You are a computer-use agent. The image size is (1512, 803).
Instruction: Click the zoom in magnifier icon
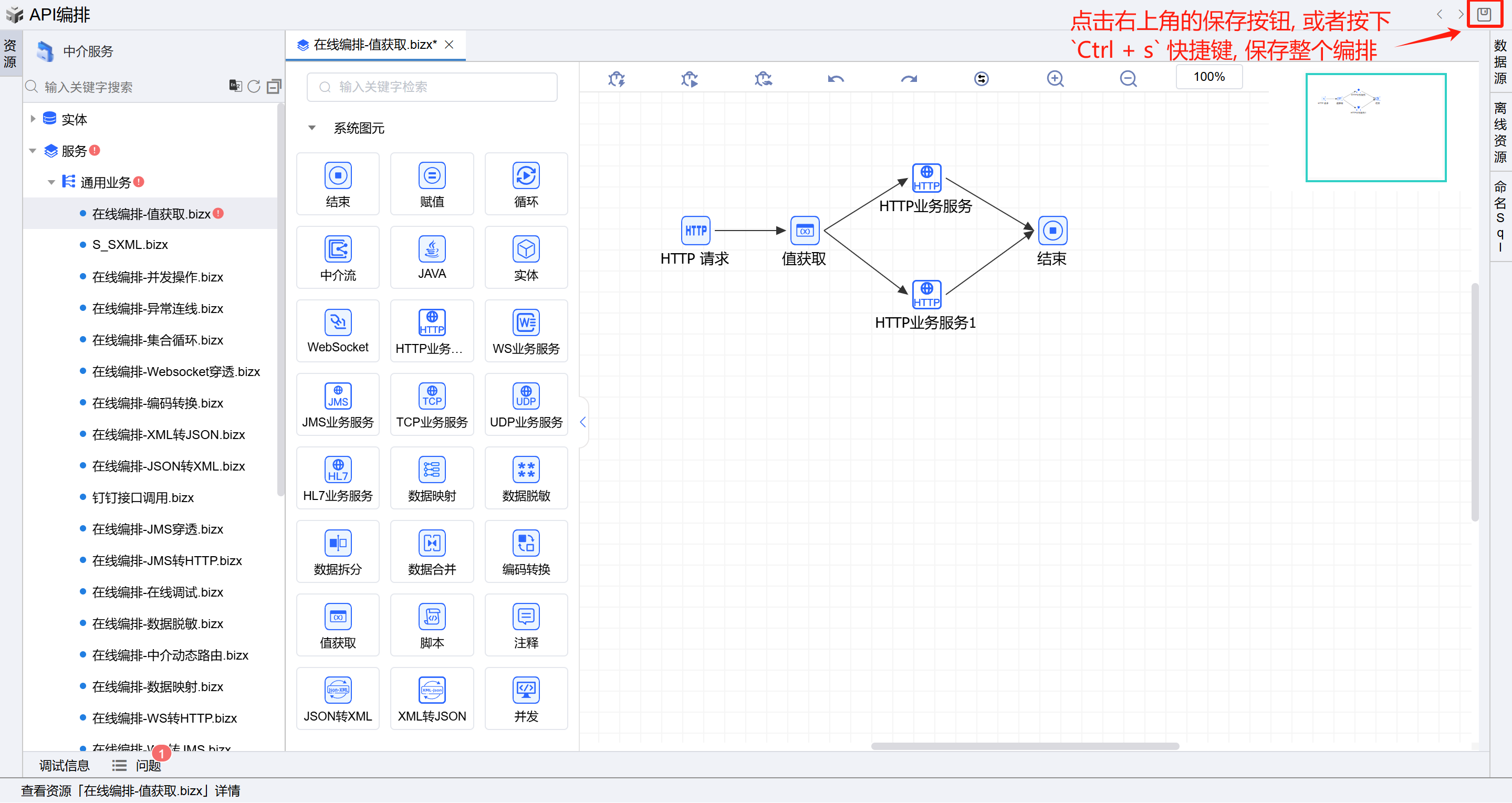pyautogui.click(x=1055, y=79)
